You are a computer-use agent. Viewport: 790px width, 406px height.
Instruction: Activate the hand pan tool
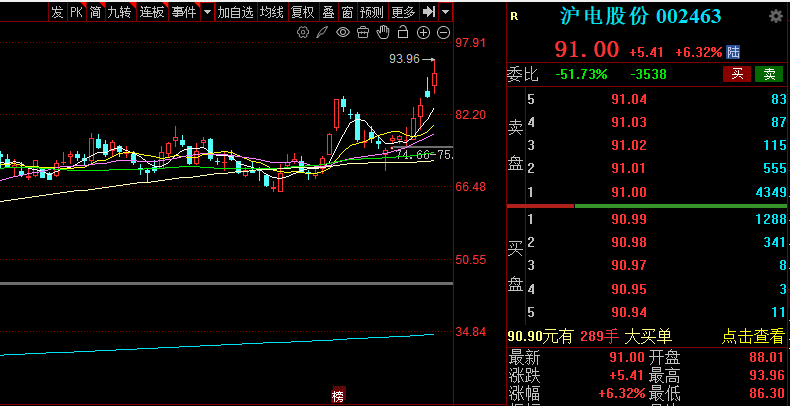383,33
